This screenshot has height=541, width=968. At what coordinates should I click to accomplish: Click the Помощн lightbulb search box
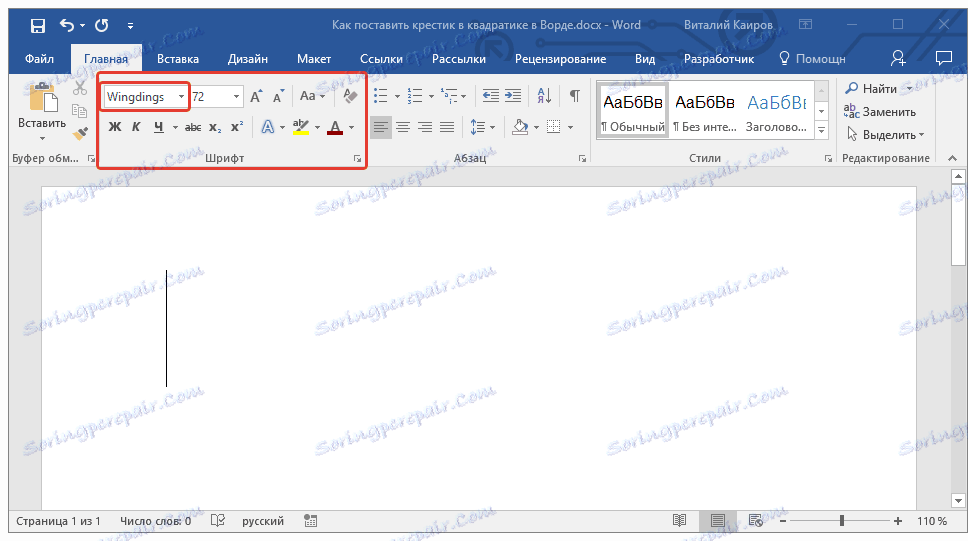click(x=812, y=59)
